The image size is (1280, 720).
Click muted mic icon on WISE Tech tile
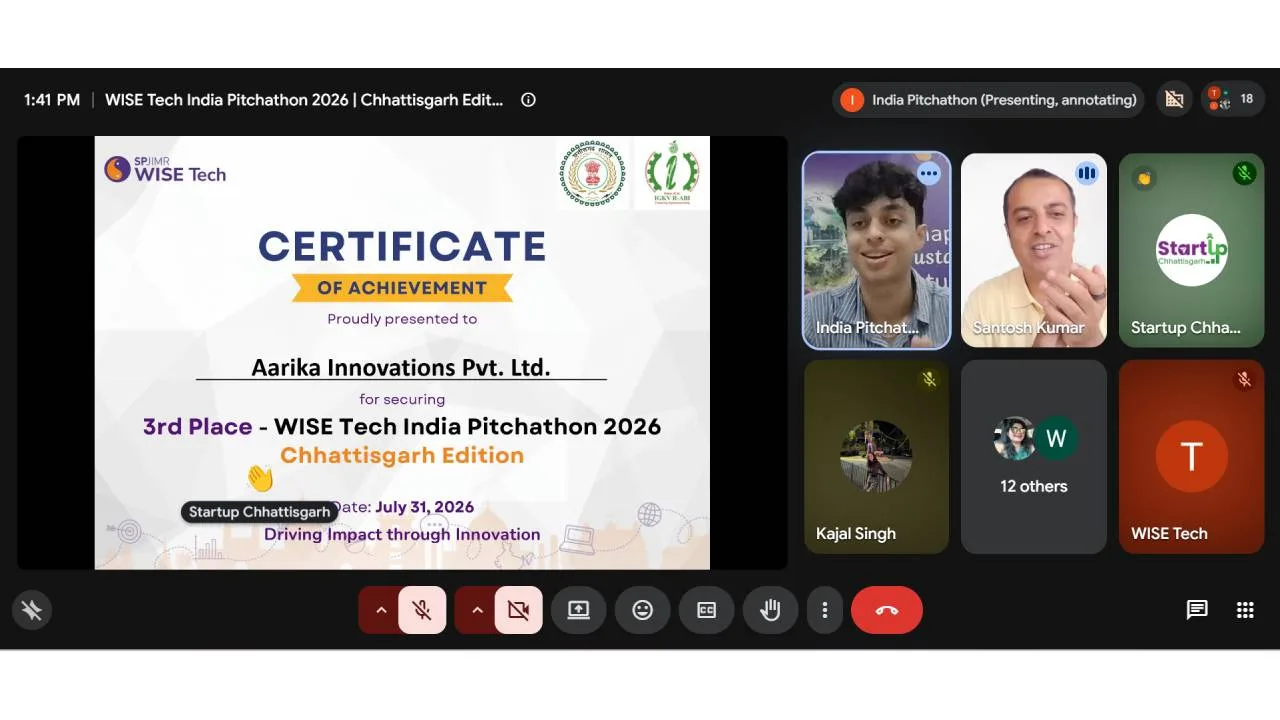[x=1244, y=379]
